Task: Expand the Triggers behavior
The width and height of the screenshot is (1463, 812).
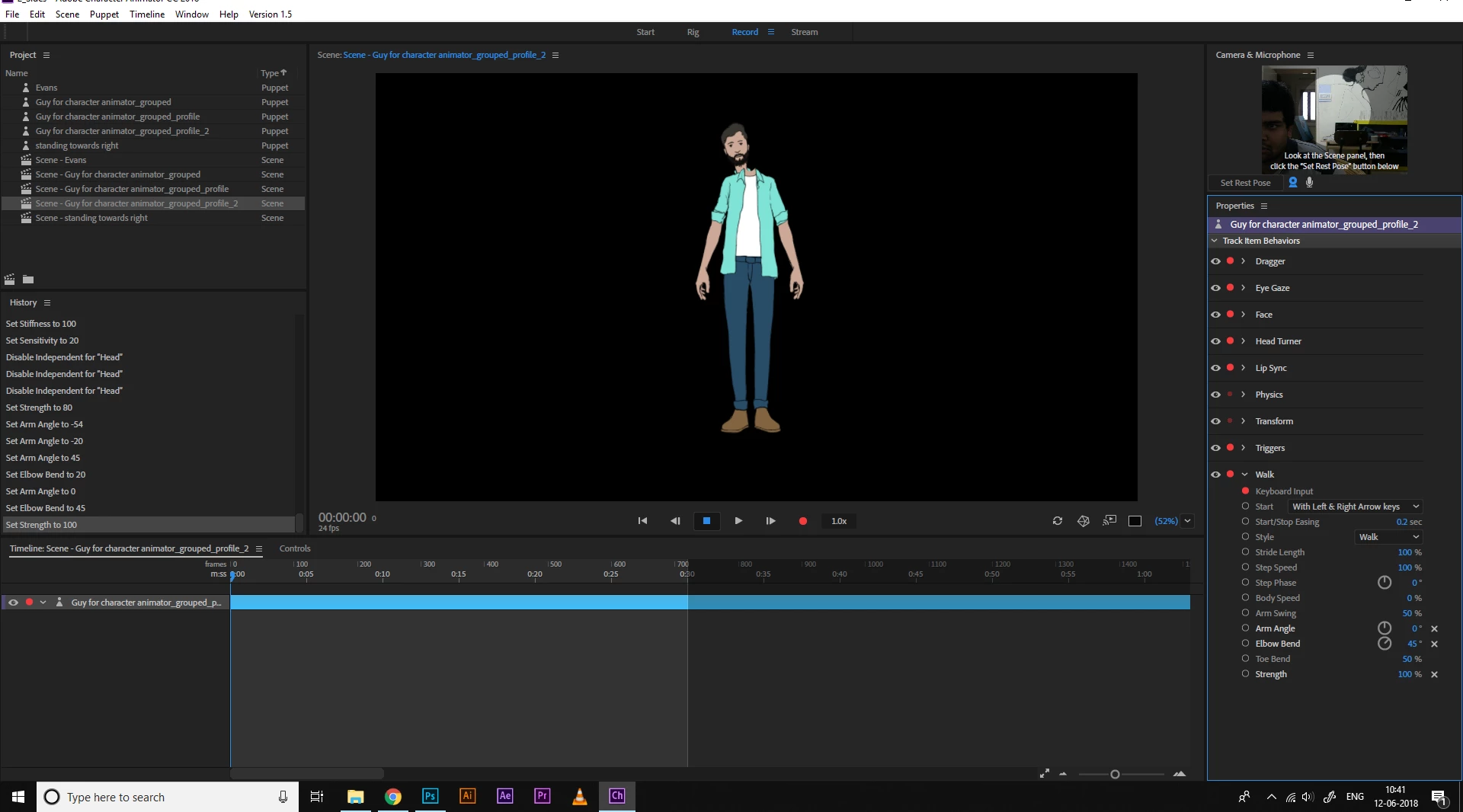Action: 1244,448
